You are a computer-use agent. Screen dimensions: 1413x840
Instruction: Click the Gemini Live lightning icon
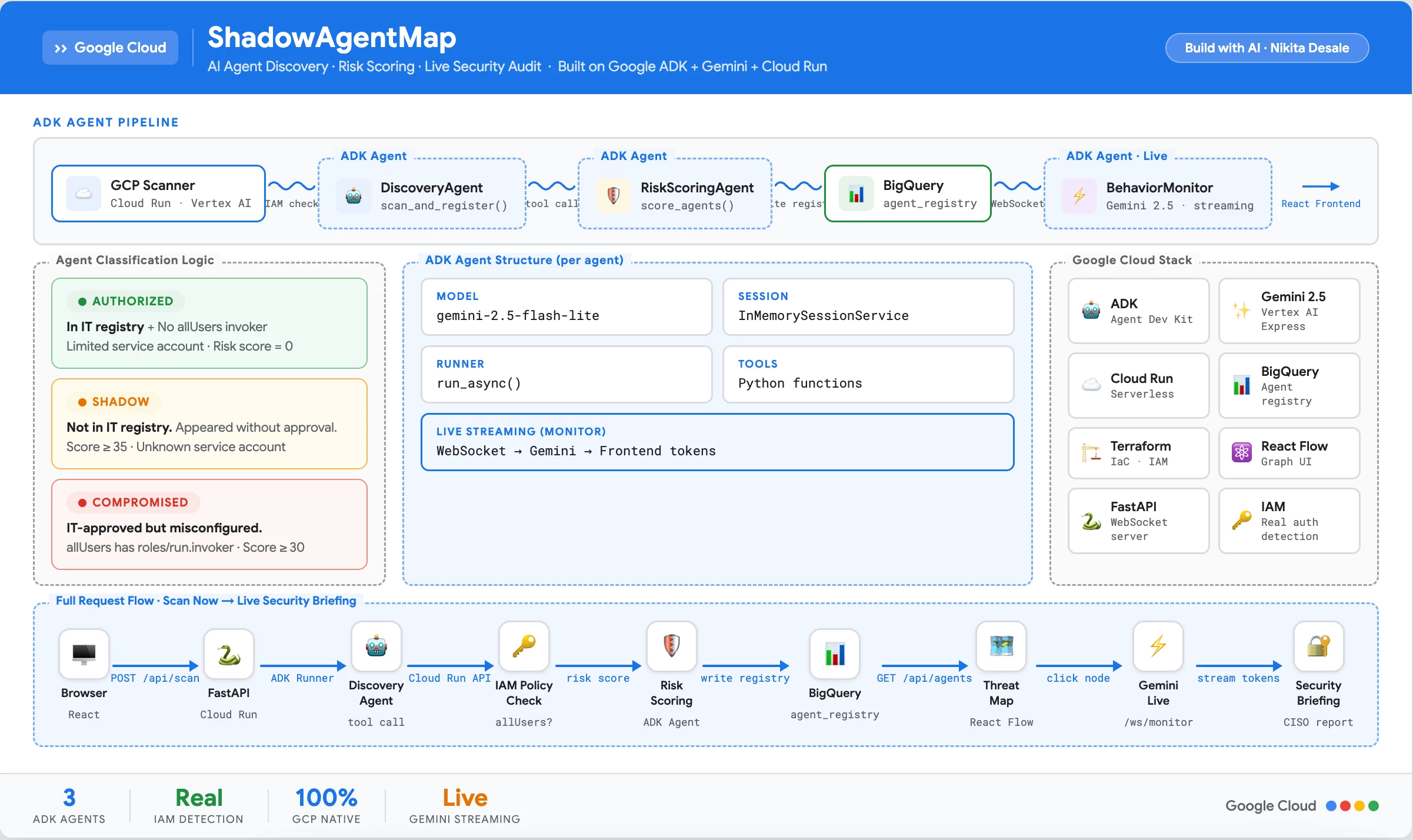coord(1158,646)
